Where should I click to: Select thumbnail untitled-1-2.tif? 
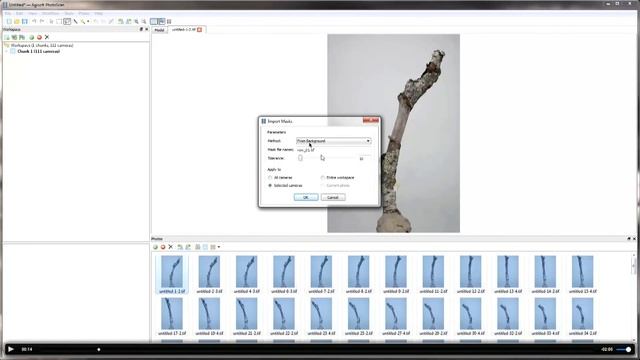pyautogui.click(x=172, y=274)
